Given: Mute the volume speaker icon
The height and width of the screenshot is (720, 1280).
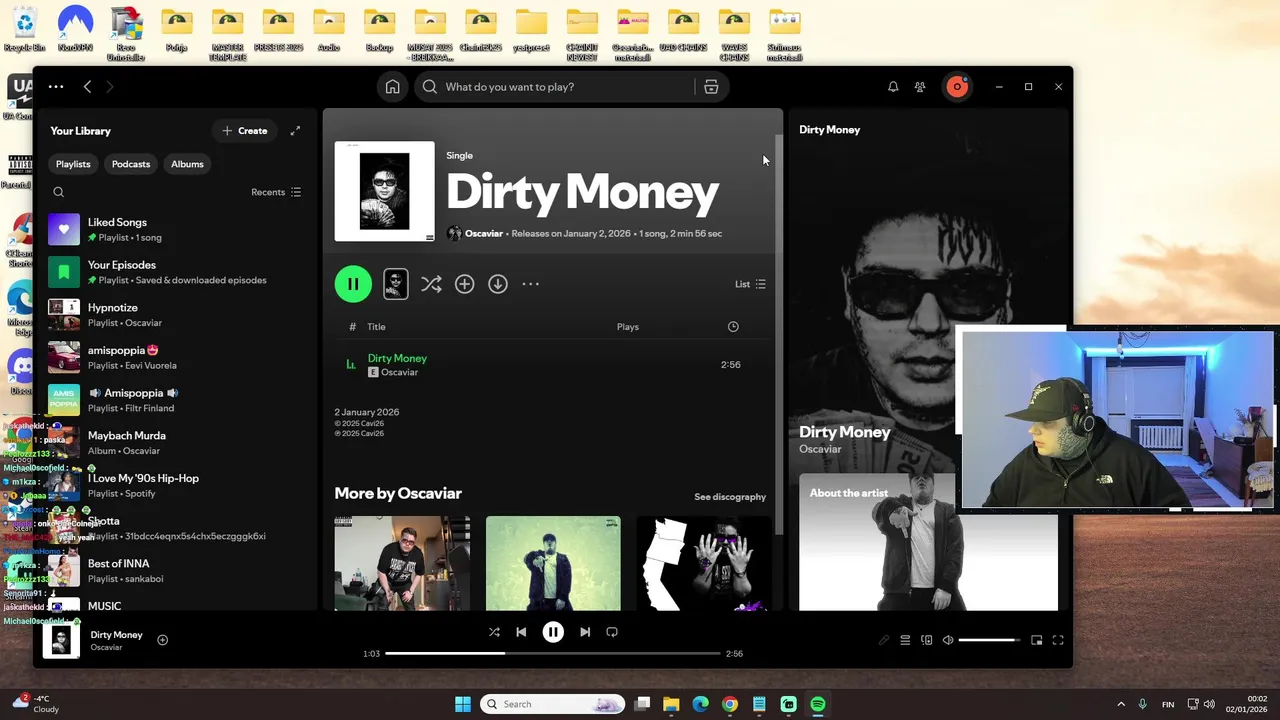Looking at the screenshot, I should click(x=948, y=640).
